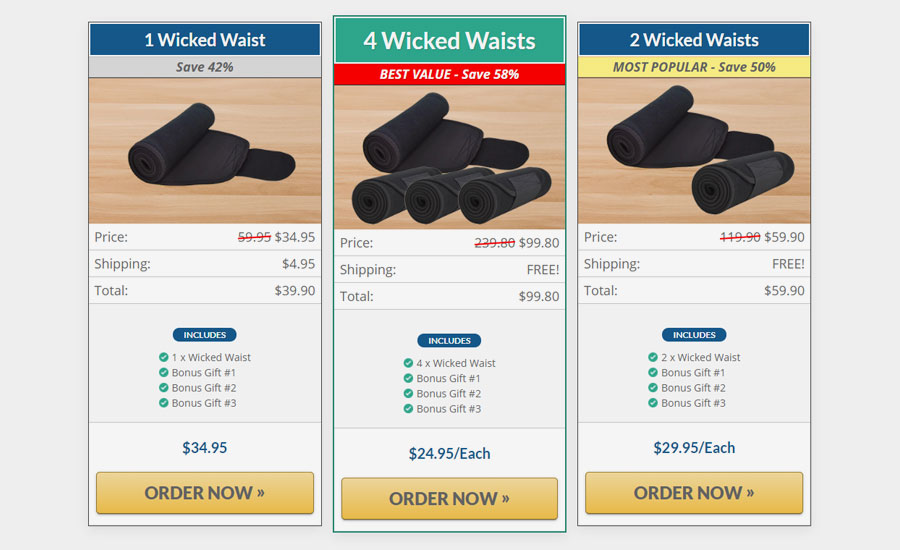Screen dimensions: 900x550
Task: Click the red BEST VALUE - Save 58% banner
Action: coord(449,74)
